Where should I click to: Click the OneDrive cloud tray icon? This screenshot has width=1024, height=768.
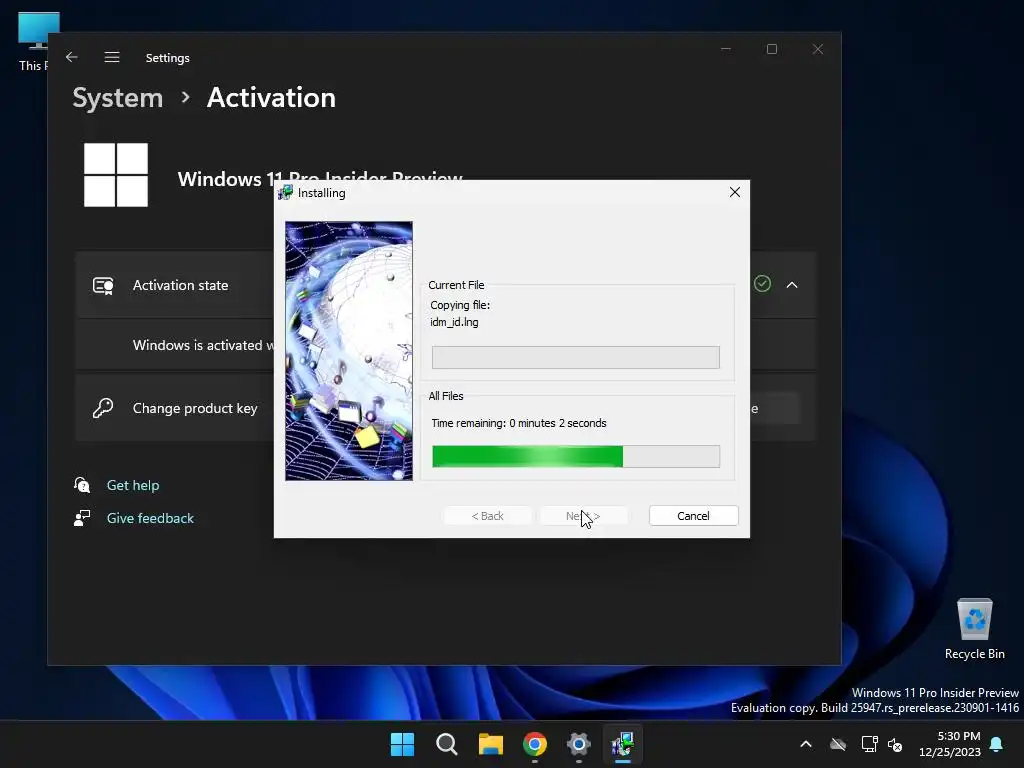click(x=838, y=744)
